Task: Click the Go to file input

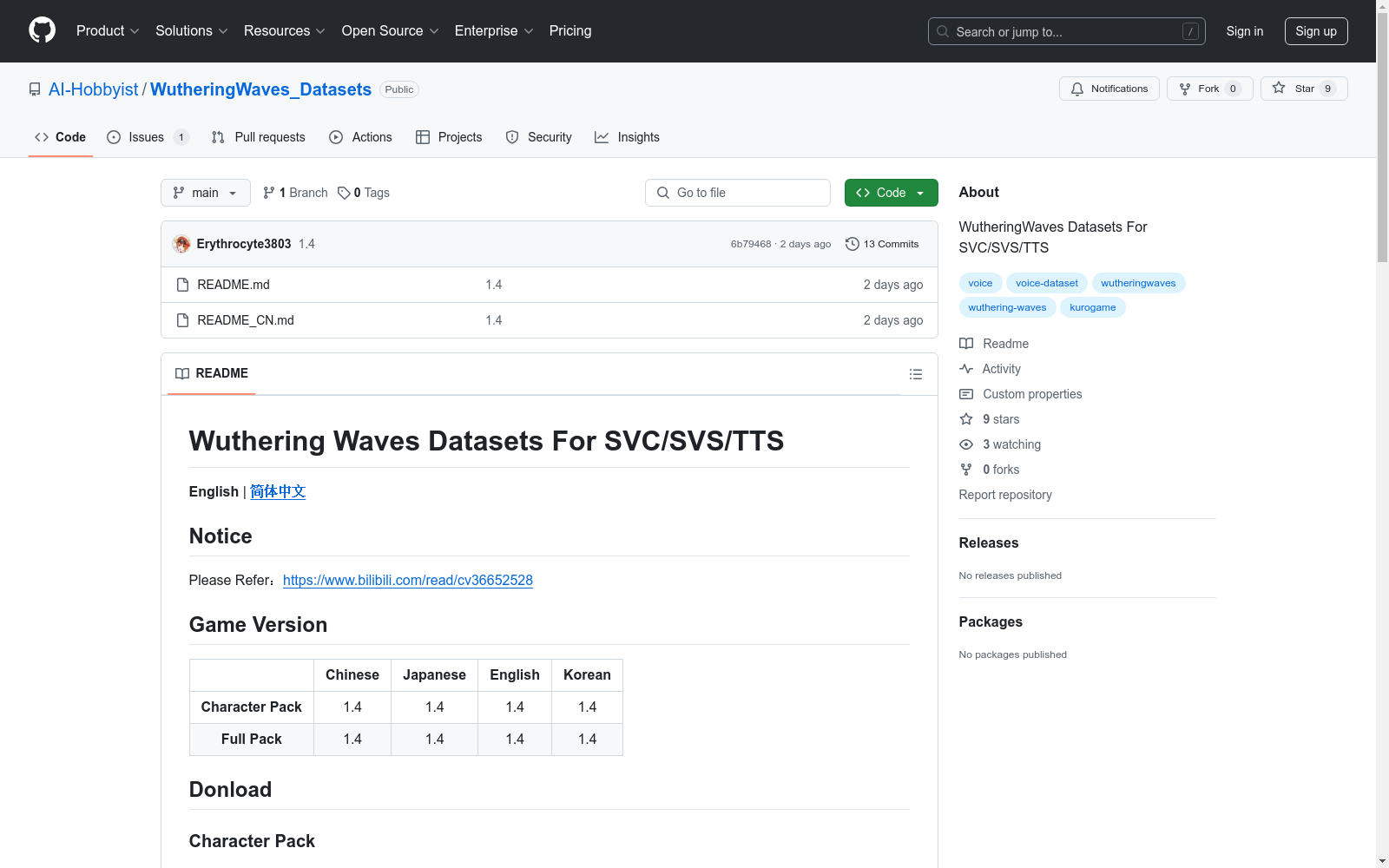Action: coord(738,193)
